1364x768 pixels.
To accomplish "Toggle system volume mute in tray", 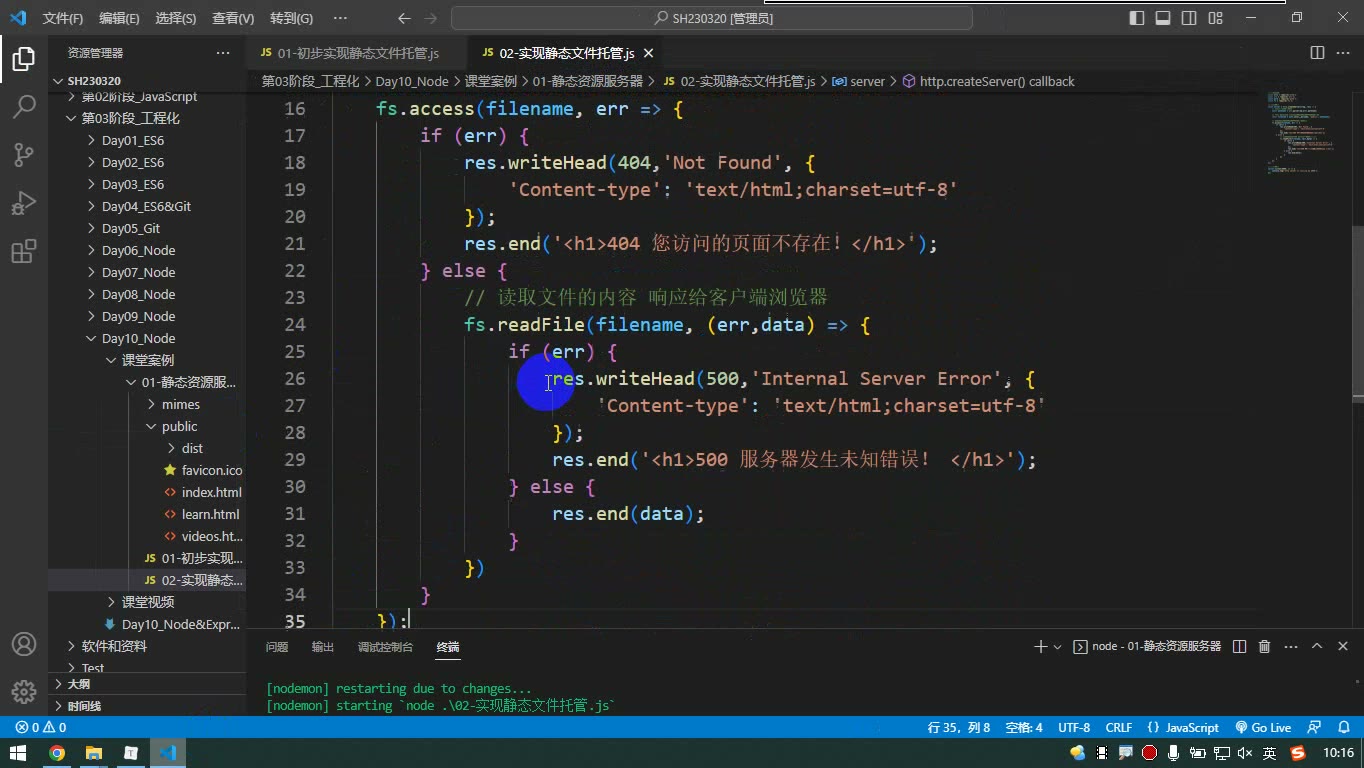I will click(1245, 753).
